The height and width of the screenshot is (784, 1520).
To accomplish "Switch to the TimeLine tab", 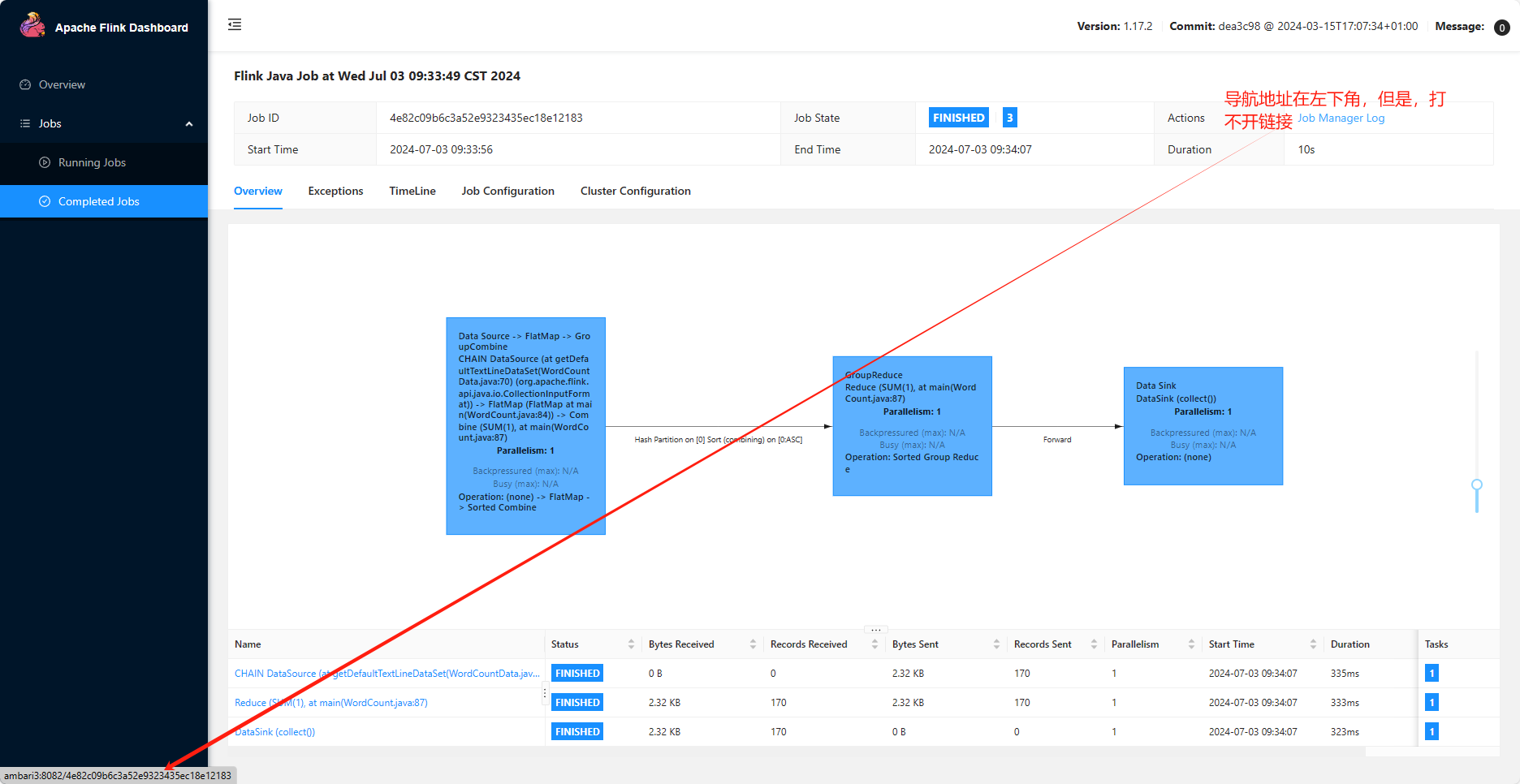I will (x=412, y=191).
